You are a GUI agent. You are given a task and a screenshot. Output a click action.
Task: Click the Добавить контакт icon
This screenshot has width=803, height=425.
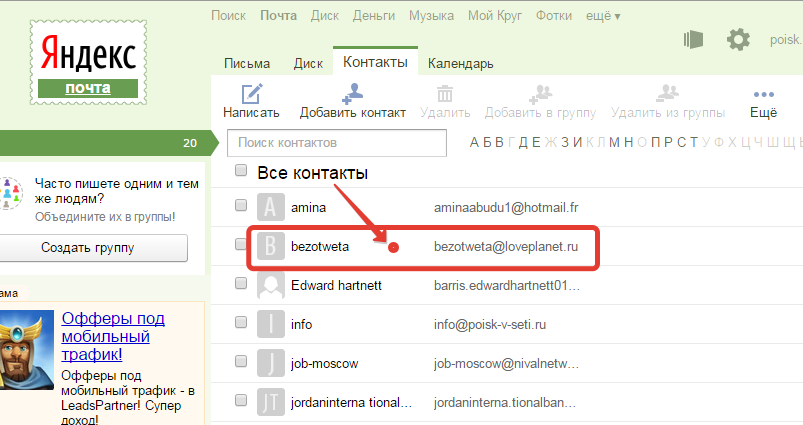tap(352, 94)
